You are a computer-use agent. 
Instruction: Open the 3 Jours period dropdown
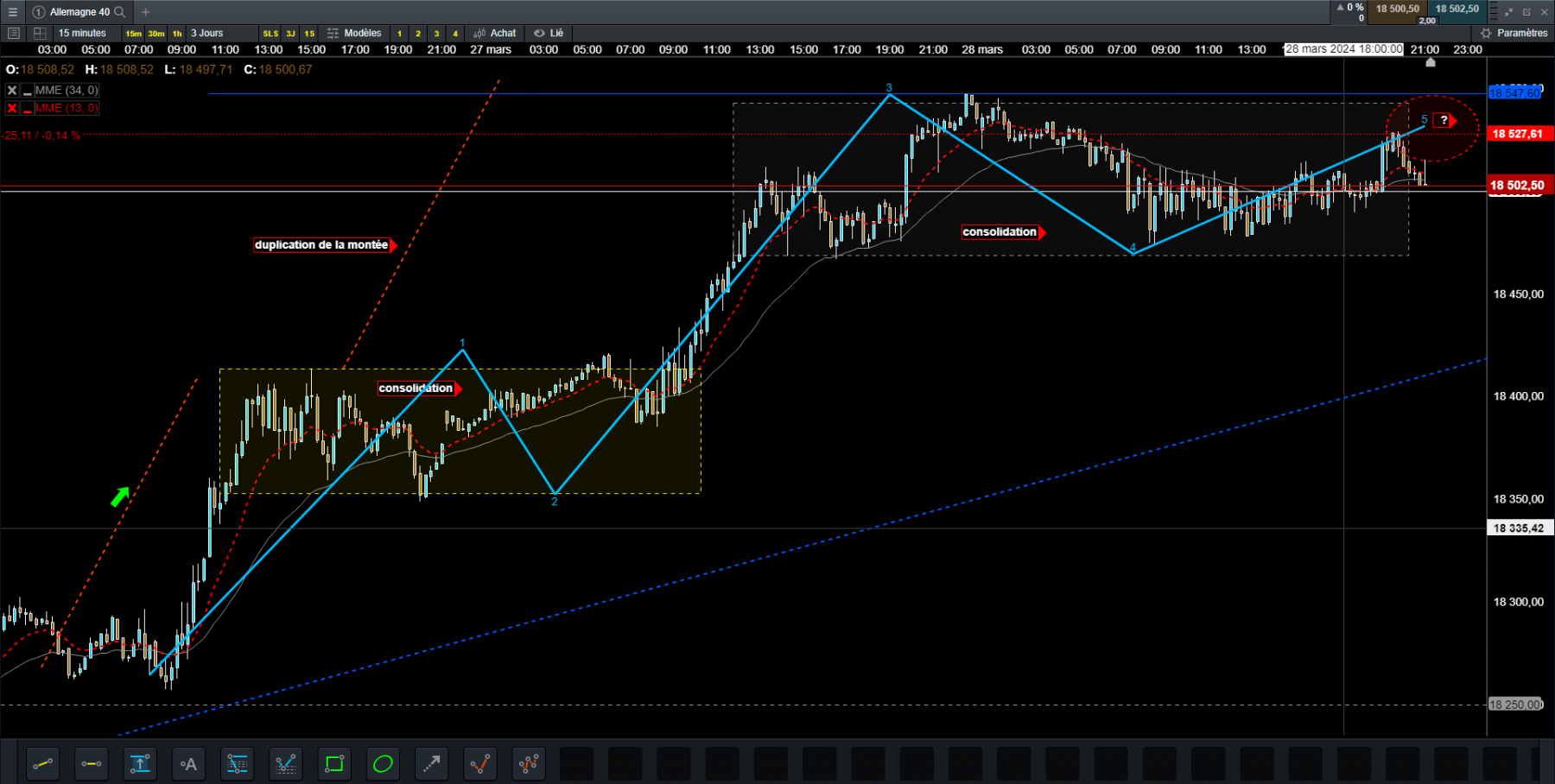point(207,33)
